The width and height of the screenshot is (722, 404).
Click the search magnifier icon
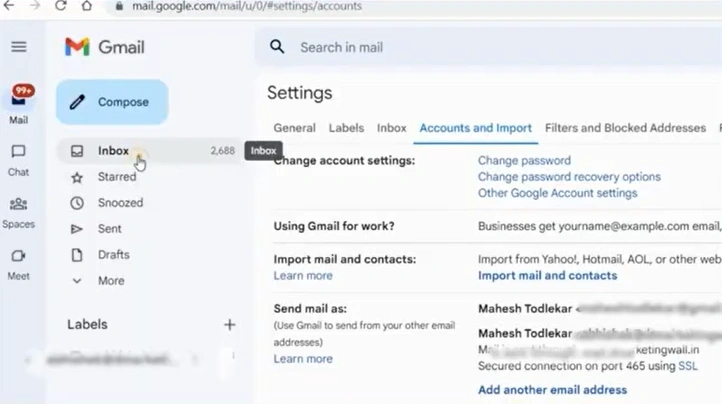(277, 47)
